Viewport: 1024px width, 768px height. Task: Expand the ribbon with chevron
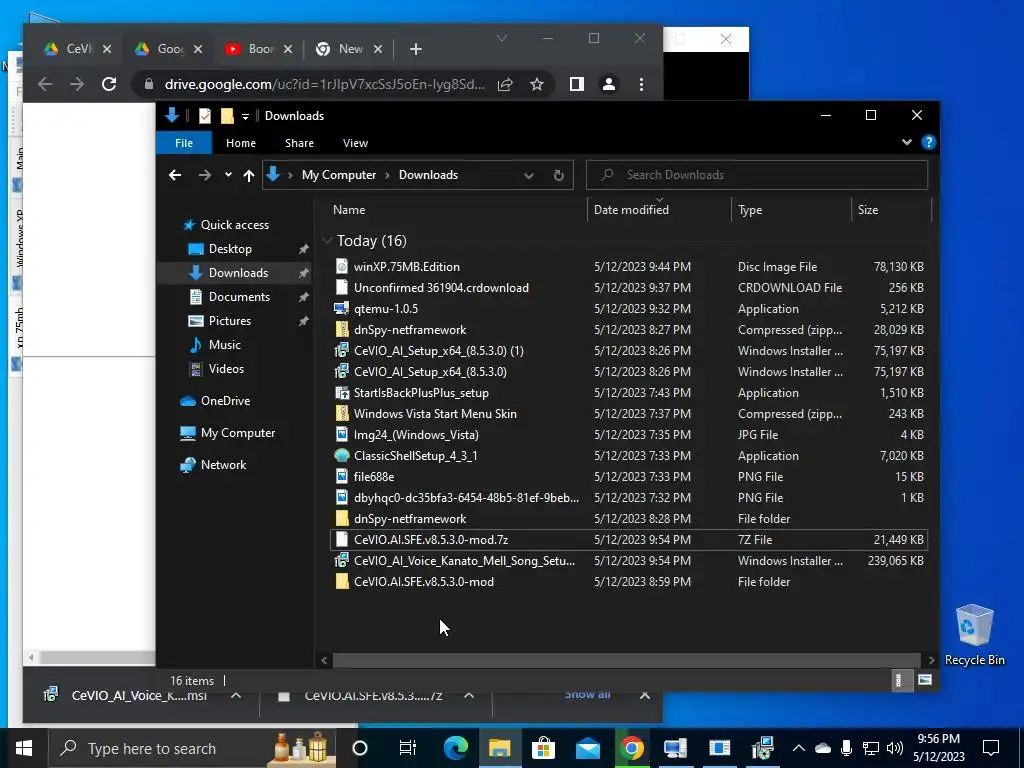pyautogui.click(x=906, y=142)
